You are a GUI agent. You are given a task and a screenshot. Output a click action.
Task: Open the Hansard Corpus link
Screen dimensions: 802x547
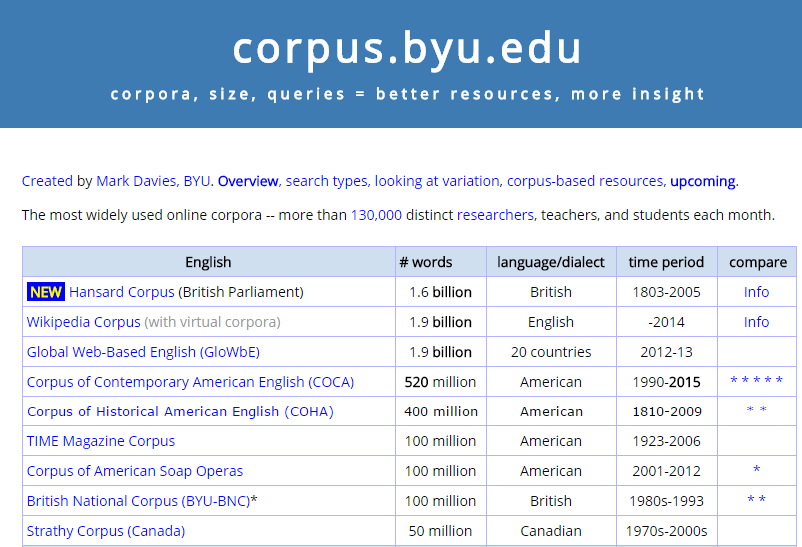coord(122,292)
